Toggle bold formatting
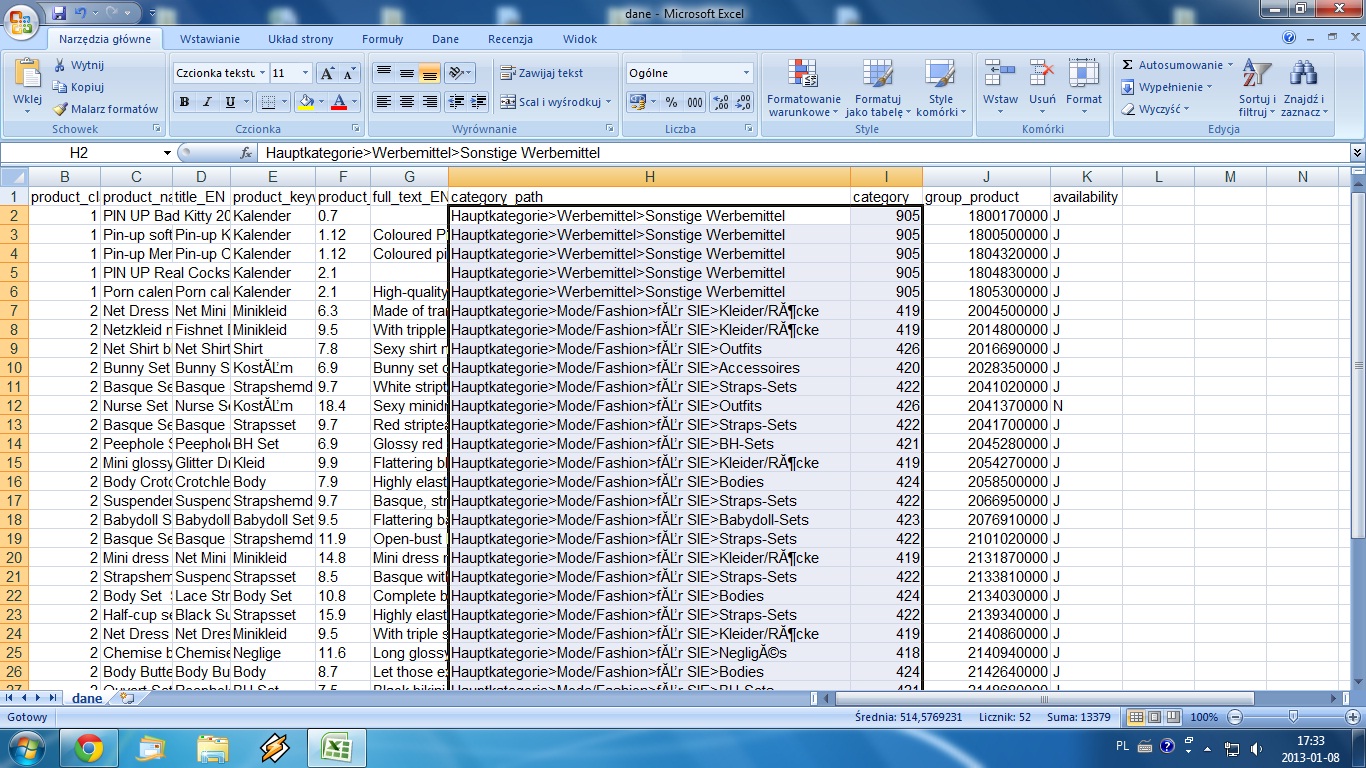The image size is (1366, 768). click(x=184, y=102)
